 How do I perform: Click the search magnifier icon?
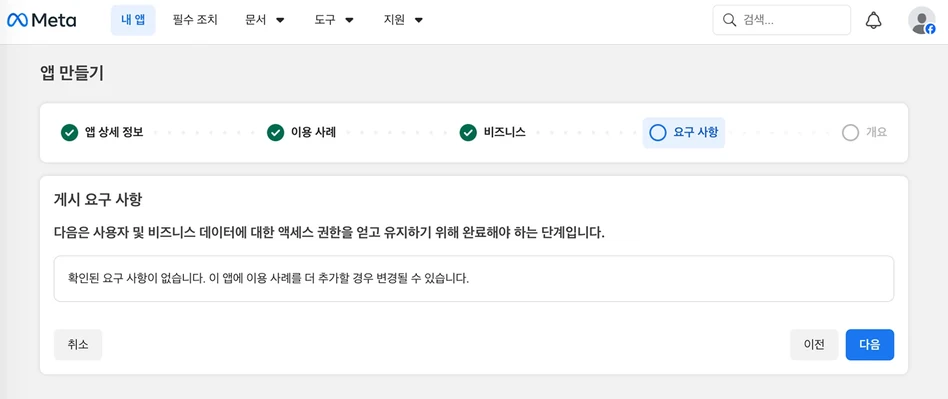click(x=729, y=21)
